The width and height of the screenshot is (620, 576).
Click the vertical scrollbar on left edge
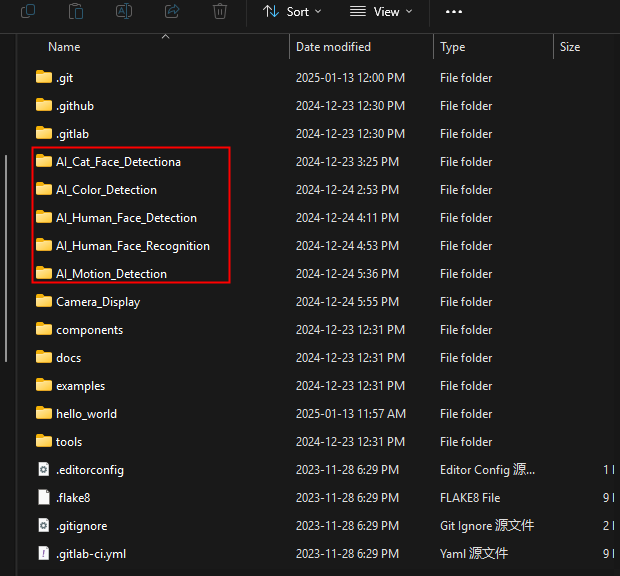6,259
